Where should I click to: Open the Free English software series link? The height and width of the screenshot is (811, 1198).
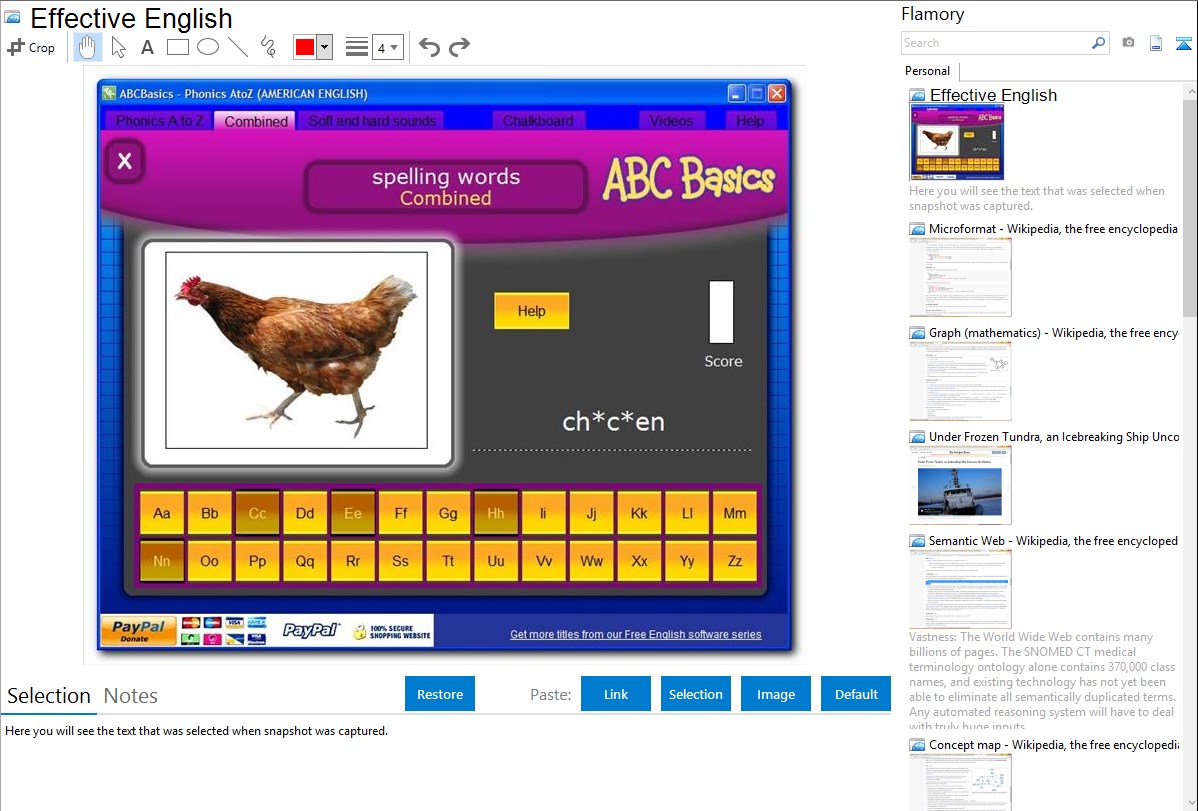pyautogui.click(x=636, y=634)
